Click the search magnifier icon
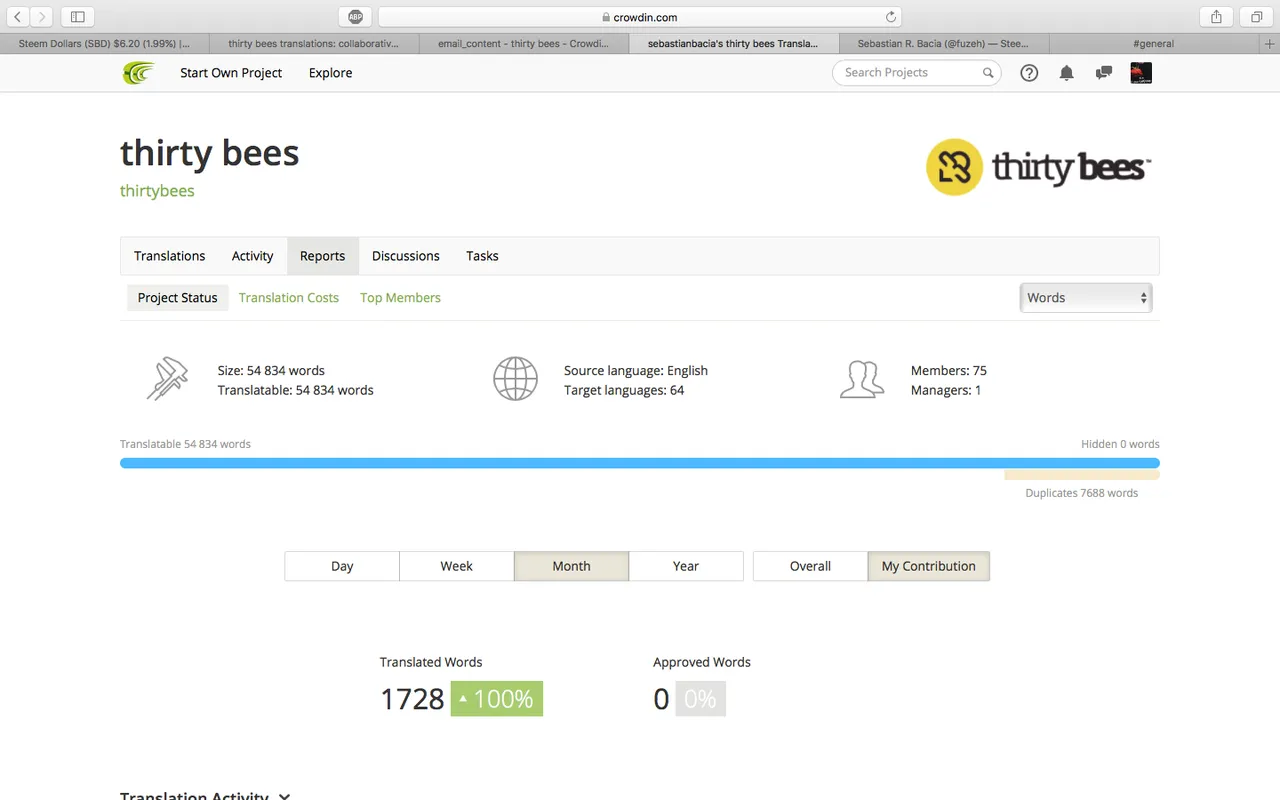1280x800 pixels. [x=988, y=73]
